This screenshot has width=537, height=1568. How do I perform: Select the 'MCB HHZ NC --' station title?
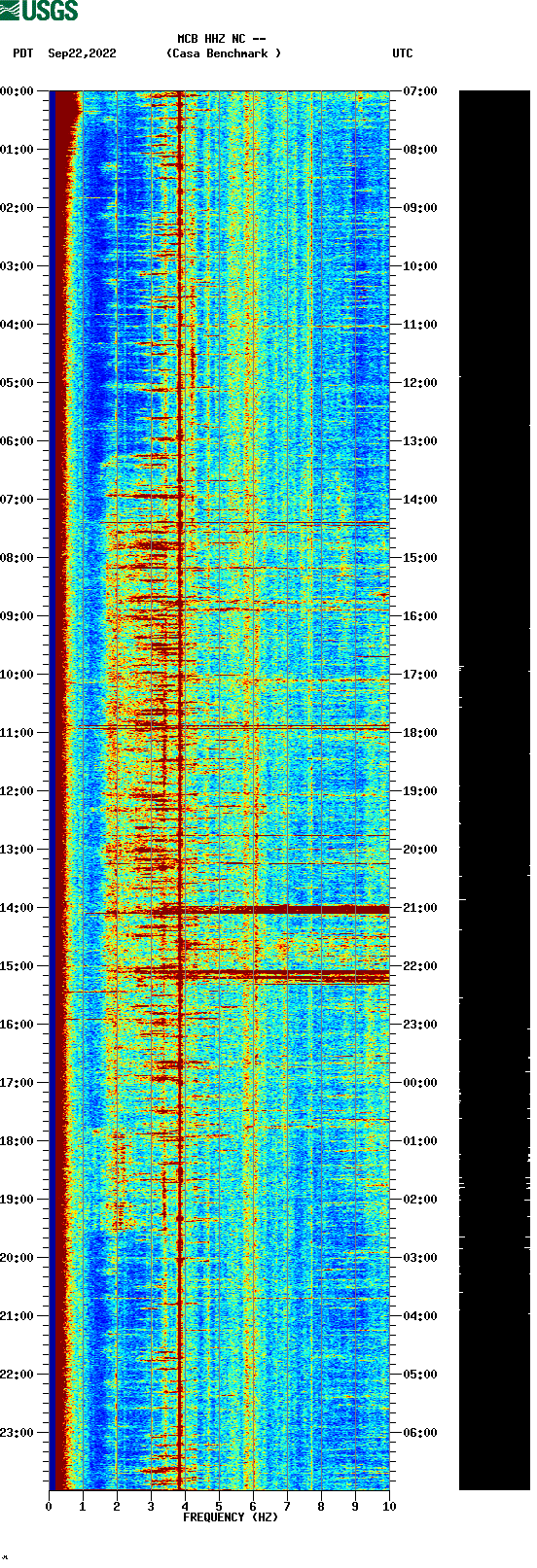click(x=222, y=39)
